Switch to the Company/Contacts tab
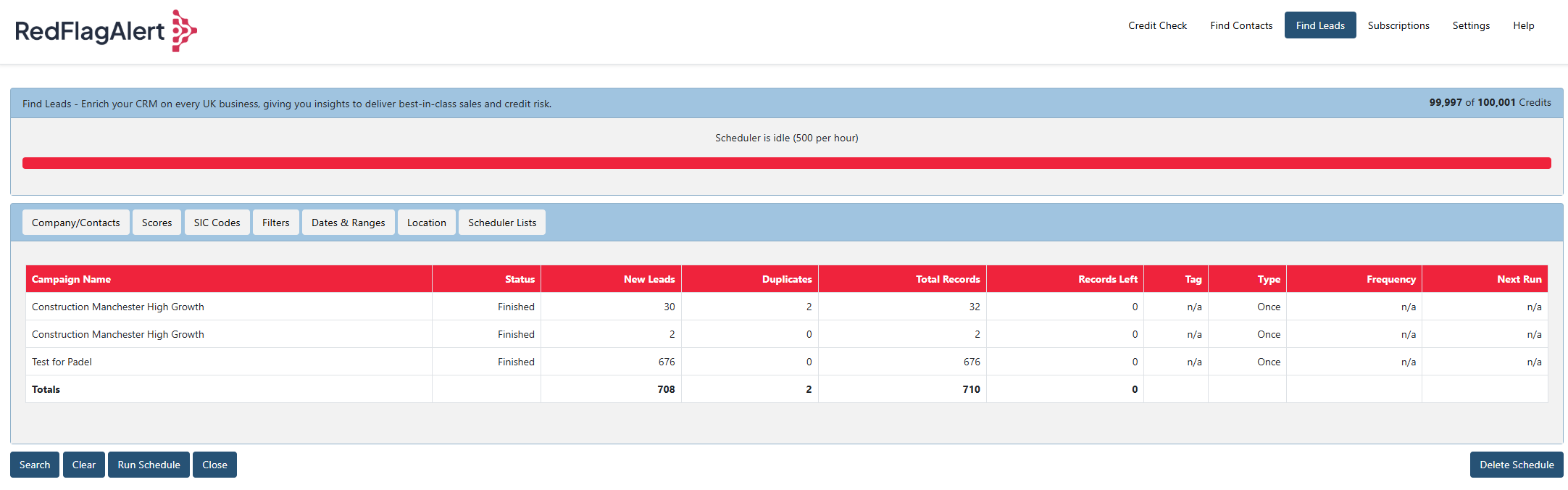This screenshot has height=490, width=1568. pyautogui.click(x=76, y=223)
